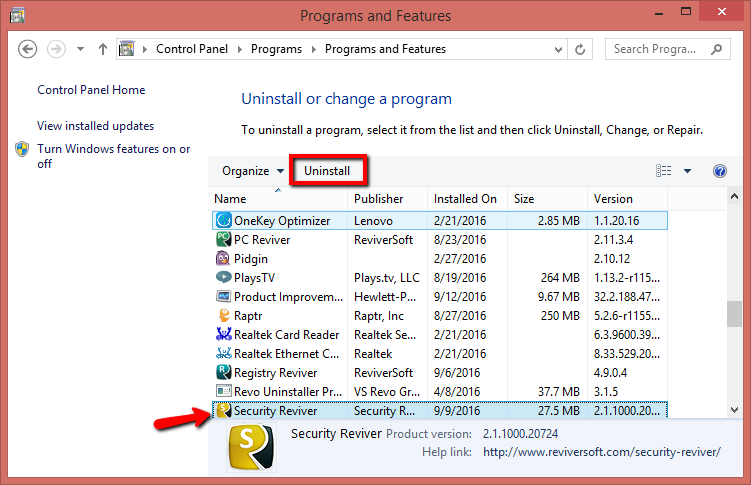Click the 37.7 MB size of Revo Uninstaller
The width and height of the screenshot is (751, 485).
click(558, 392)
